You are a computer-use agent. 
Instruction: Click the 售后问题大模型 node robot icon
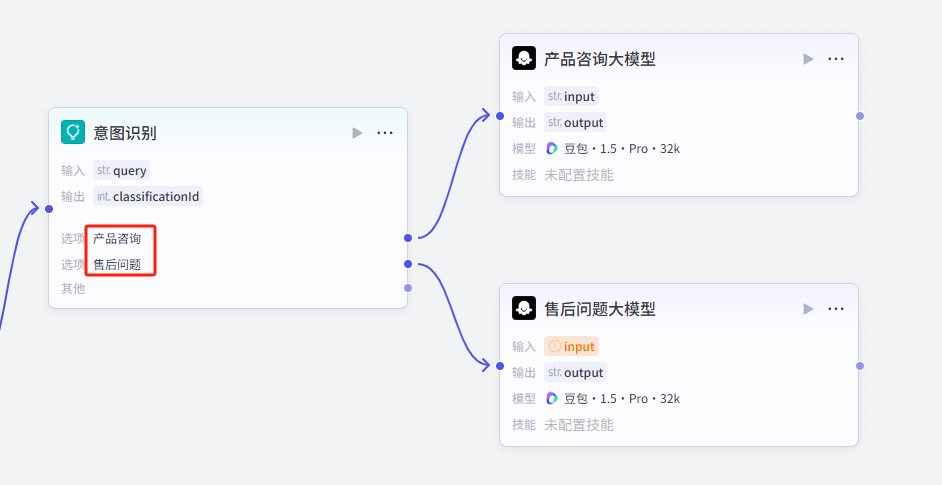point(523,309)
